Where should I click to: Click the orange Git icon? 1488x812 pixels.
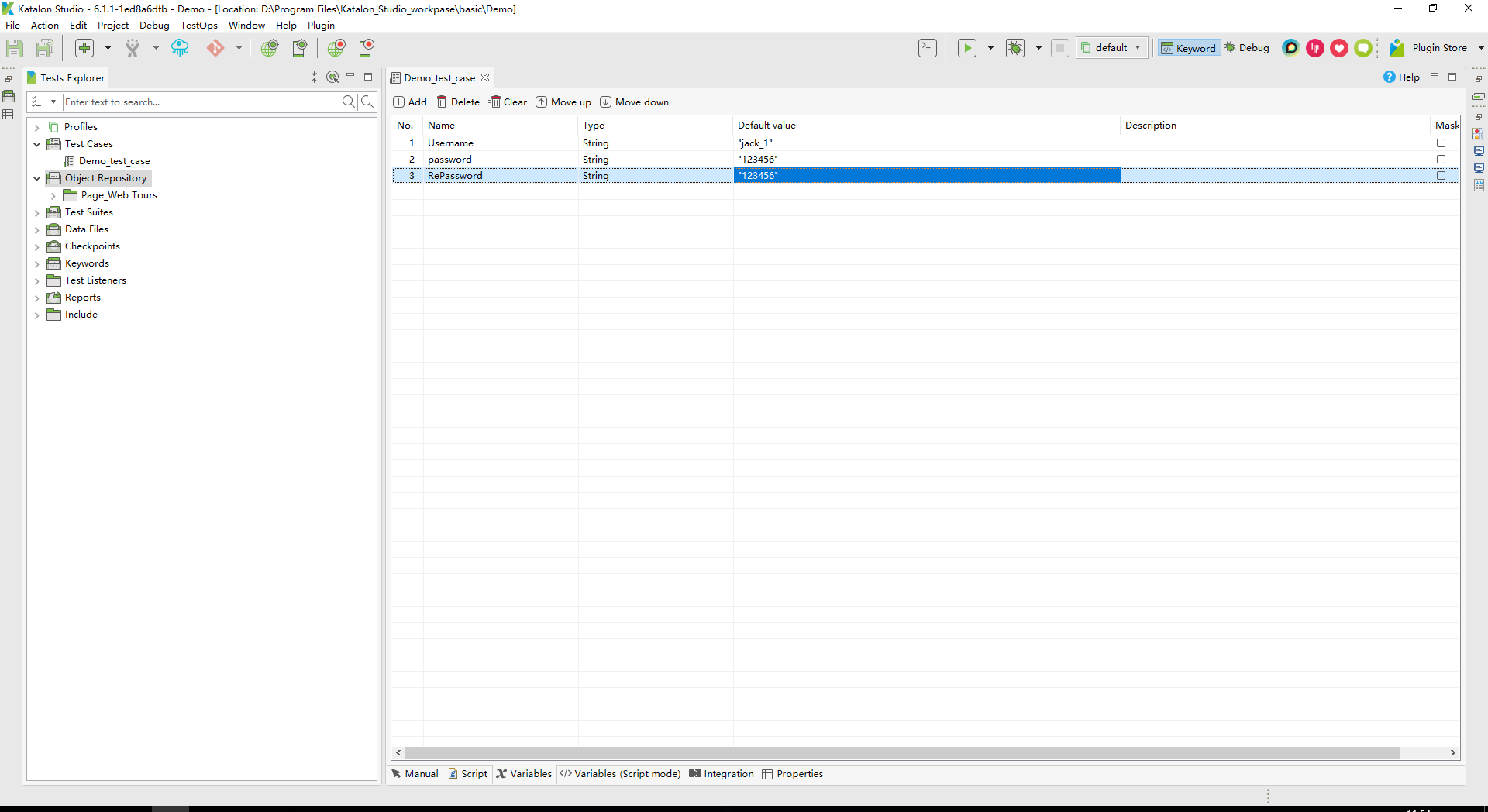215,48
